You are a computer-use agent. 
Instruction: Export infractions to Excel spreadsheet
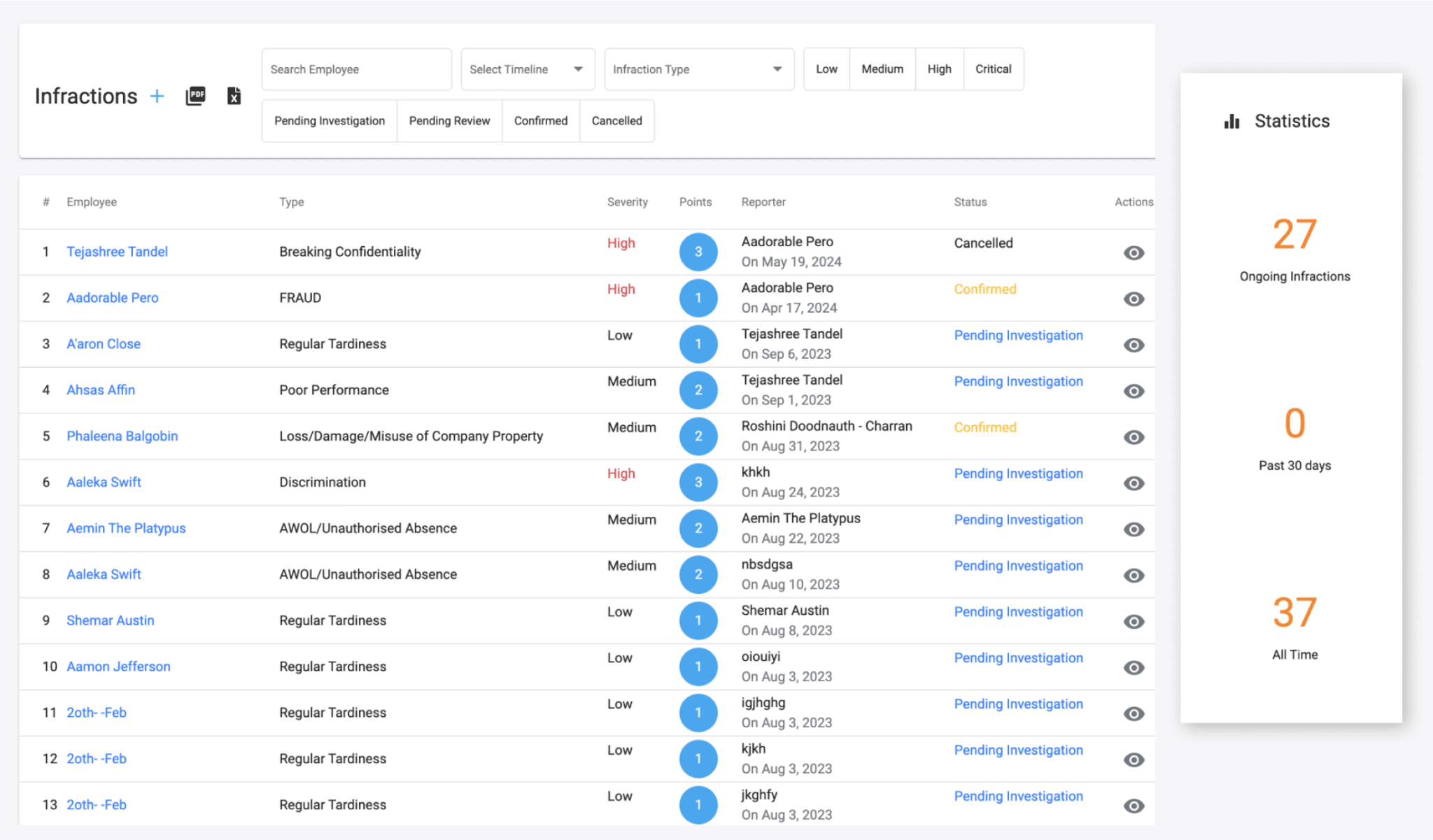[x=233, y=97]
